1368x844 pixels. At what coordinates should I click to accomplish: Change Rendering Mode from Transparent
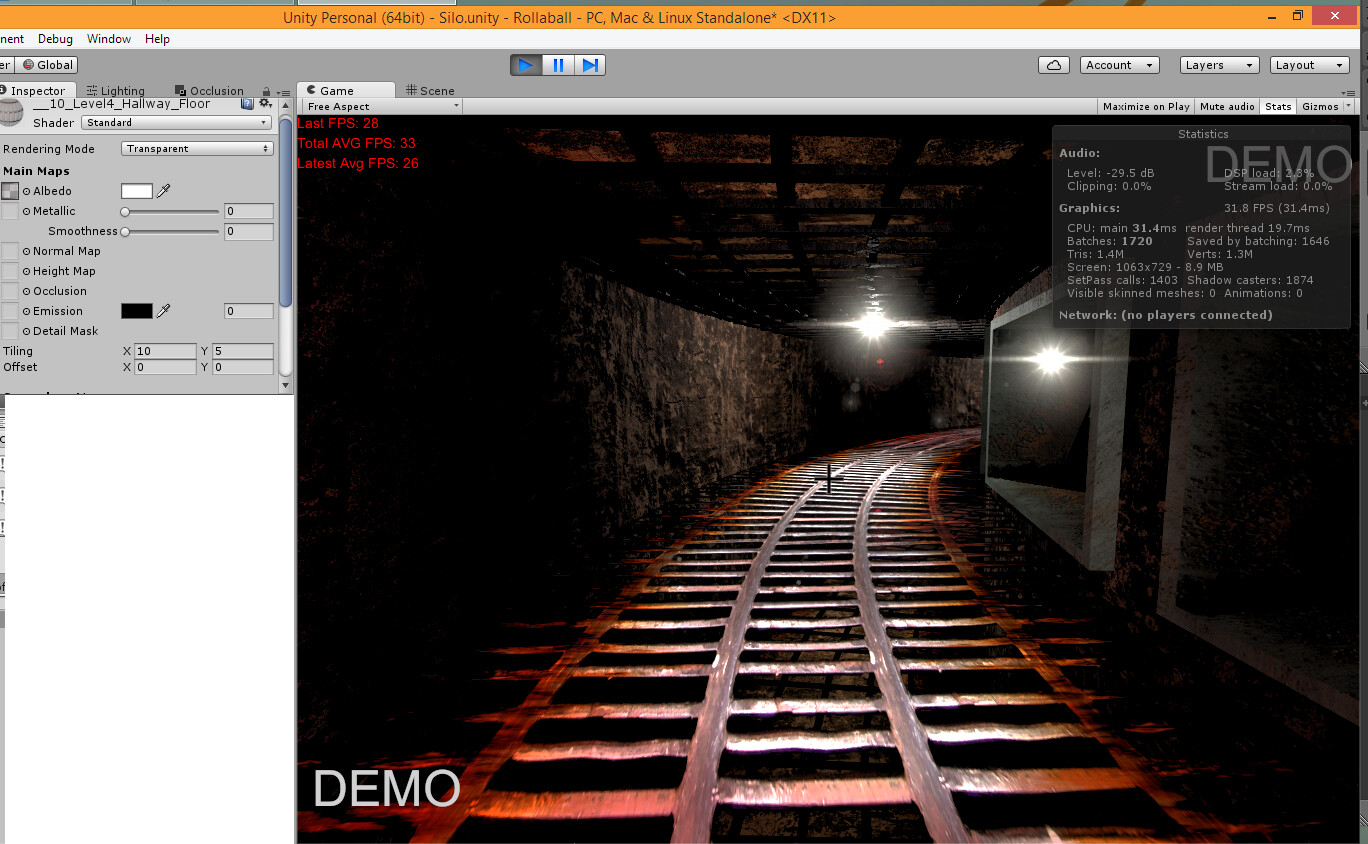196,148
